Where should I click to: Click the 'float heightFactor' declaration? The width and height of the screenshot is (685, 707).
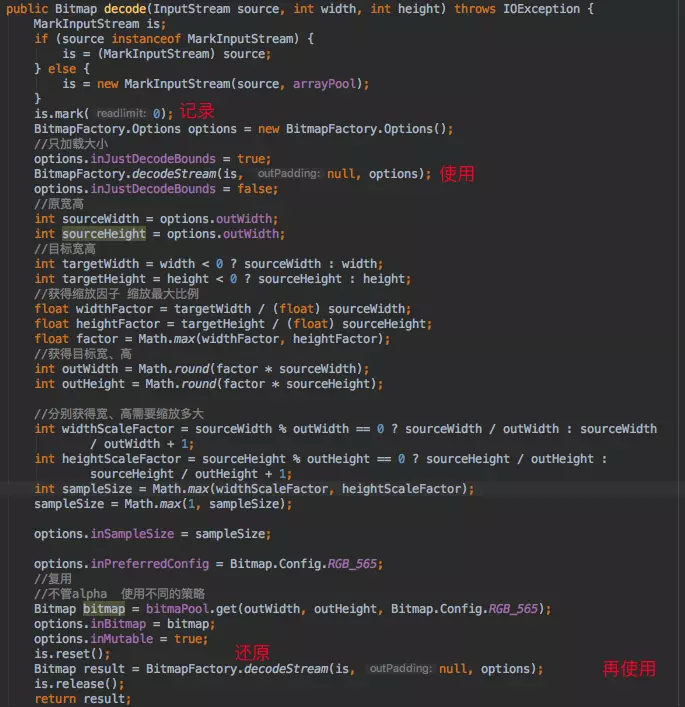pos(233,324)
